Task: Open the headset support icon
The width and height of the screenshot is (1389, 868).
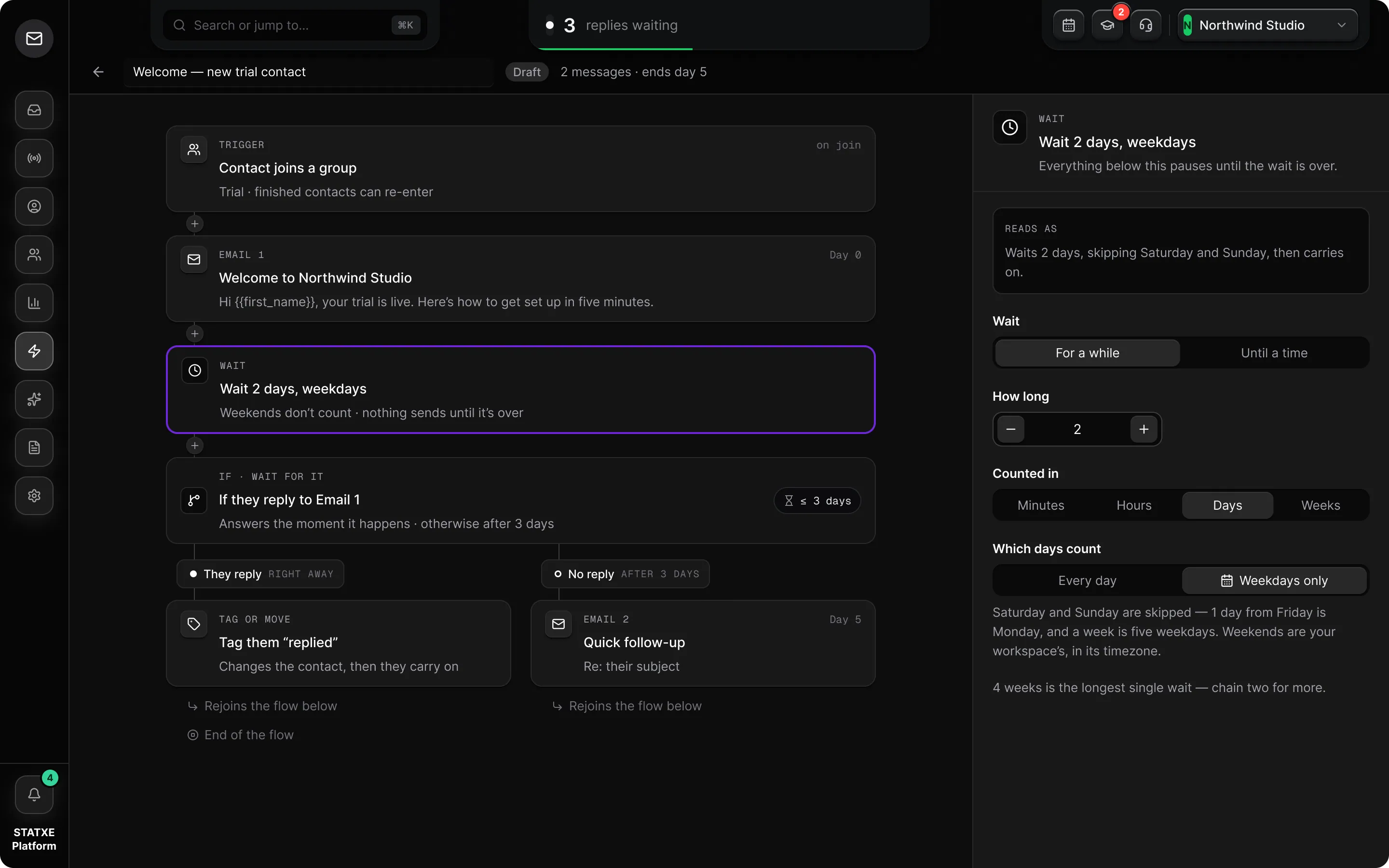Action: coord(1145,25)
